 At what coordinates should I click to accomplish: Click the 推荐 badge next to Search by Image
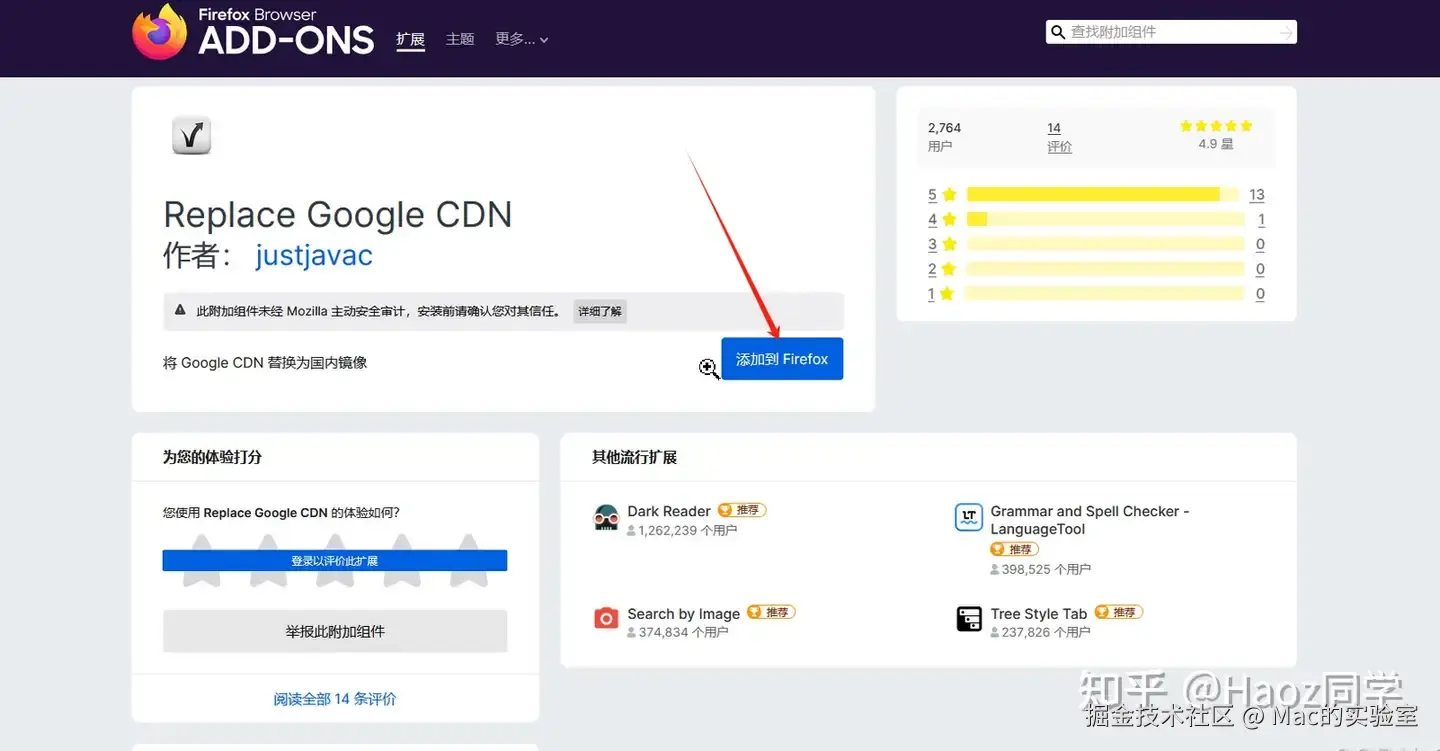click(x=771, y=612)
